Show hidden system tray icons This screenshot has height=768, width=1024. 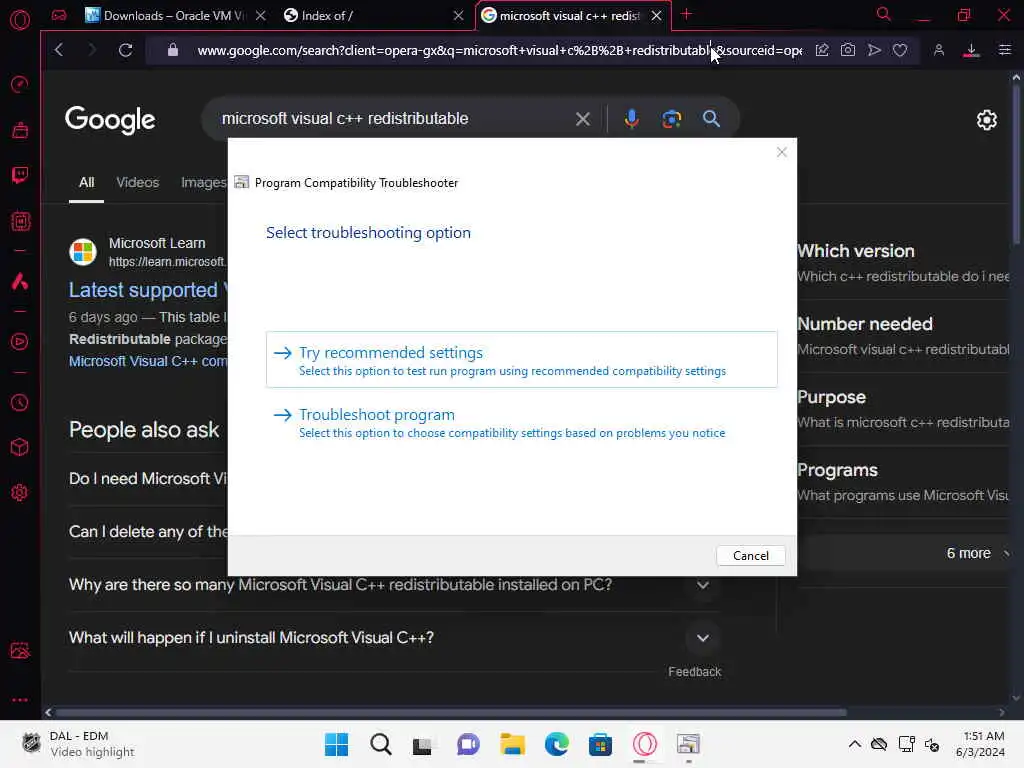(x=854, y=744)
